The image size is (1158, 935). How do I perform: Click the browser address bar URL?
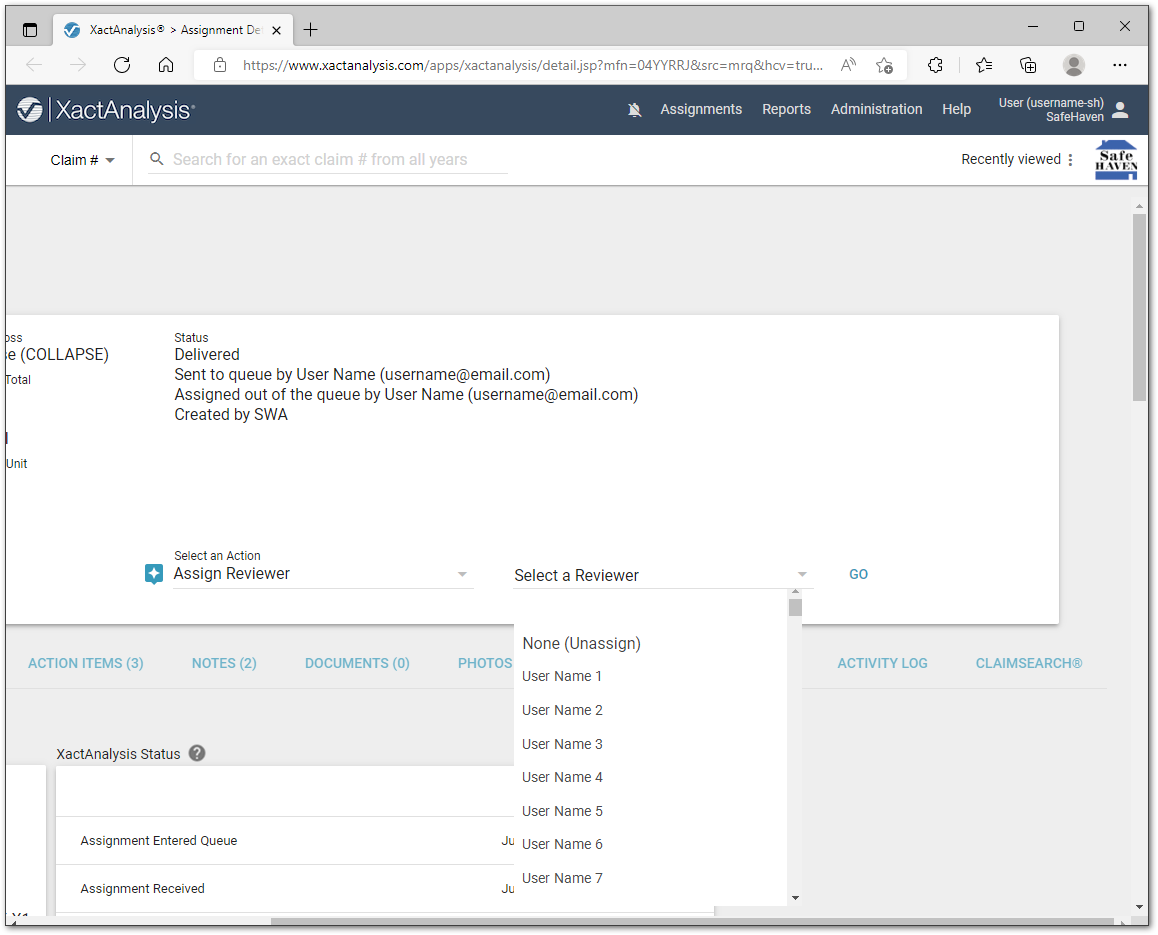[x=532, y=65]
